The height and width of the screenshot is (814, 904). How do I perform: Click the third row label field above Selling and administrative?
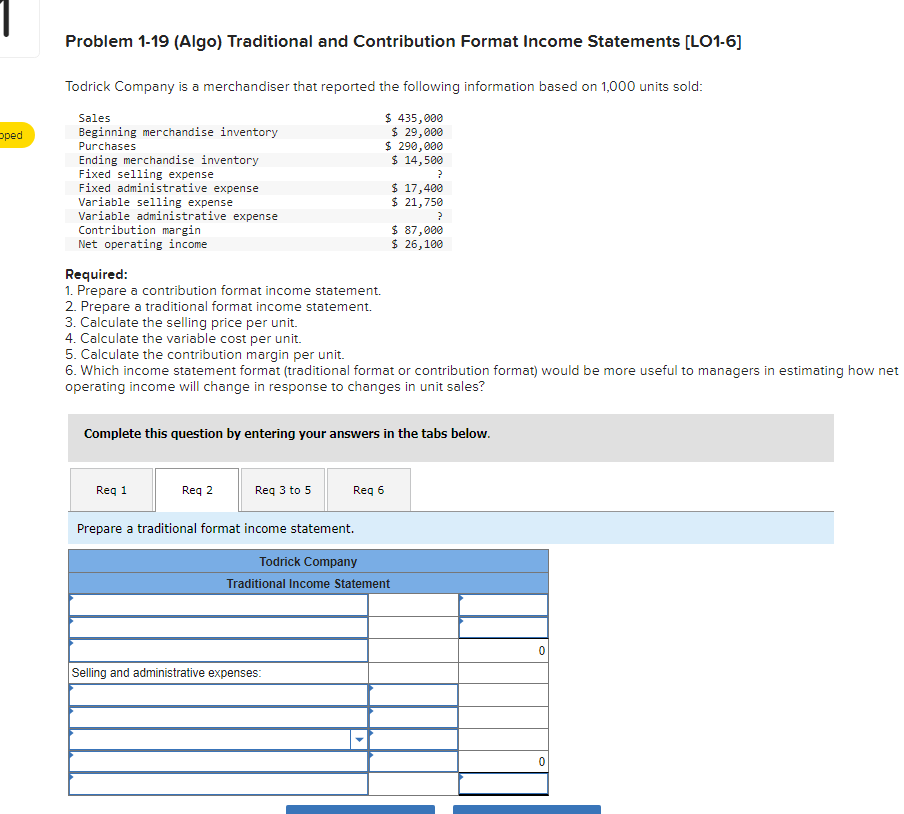tap(219, 650)
